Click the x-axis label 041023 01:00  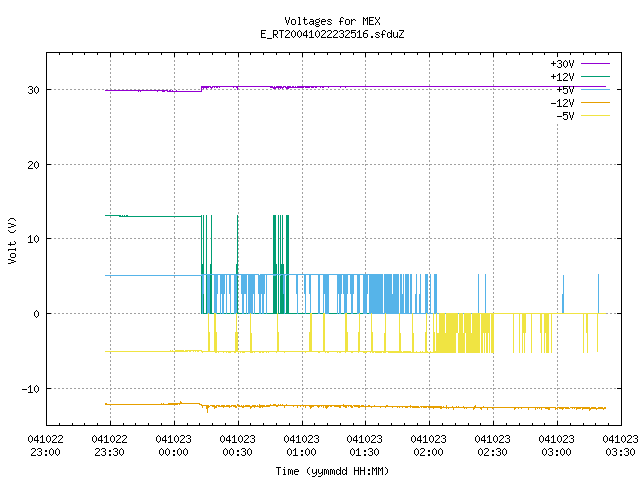click(302, 446)
